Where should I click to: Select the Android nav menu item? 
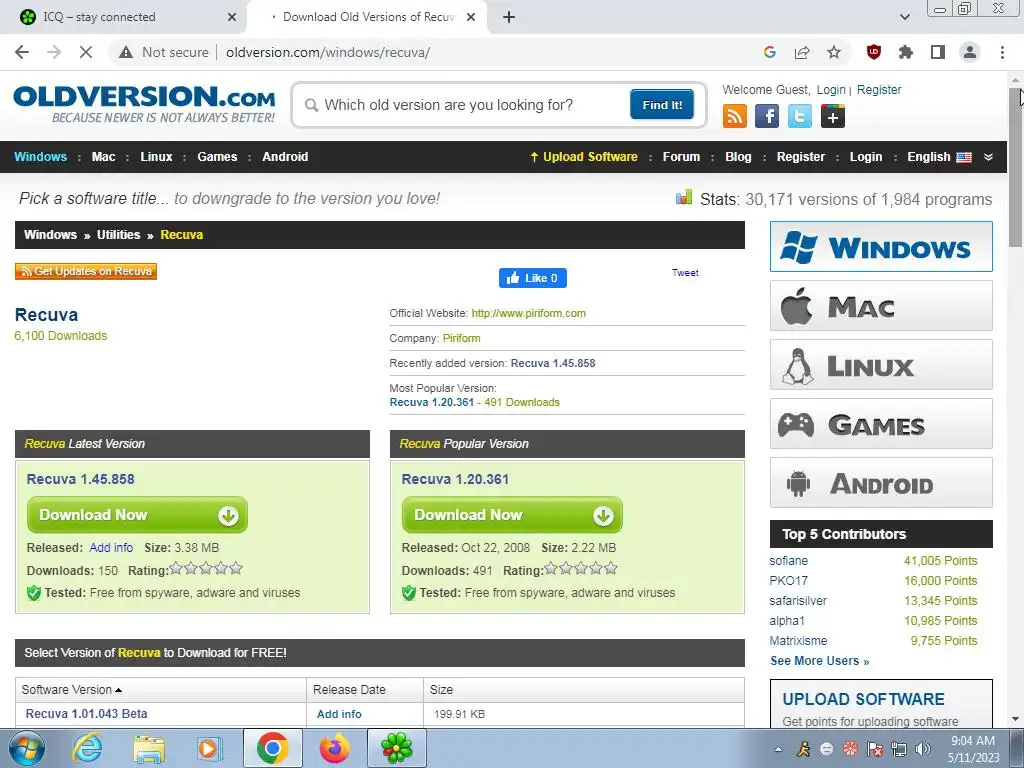tap(285, 157)
